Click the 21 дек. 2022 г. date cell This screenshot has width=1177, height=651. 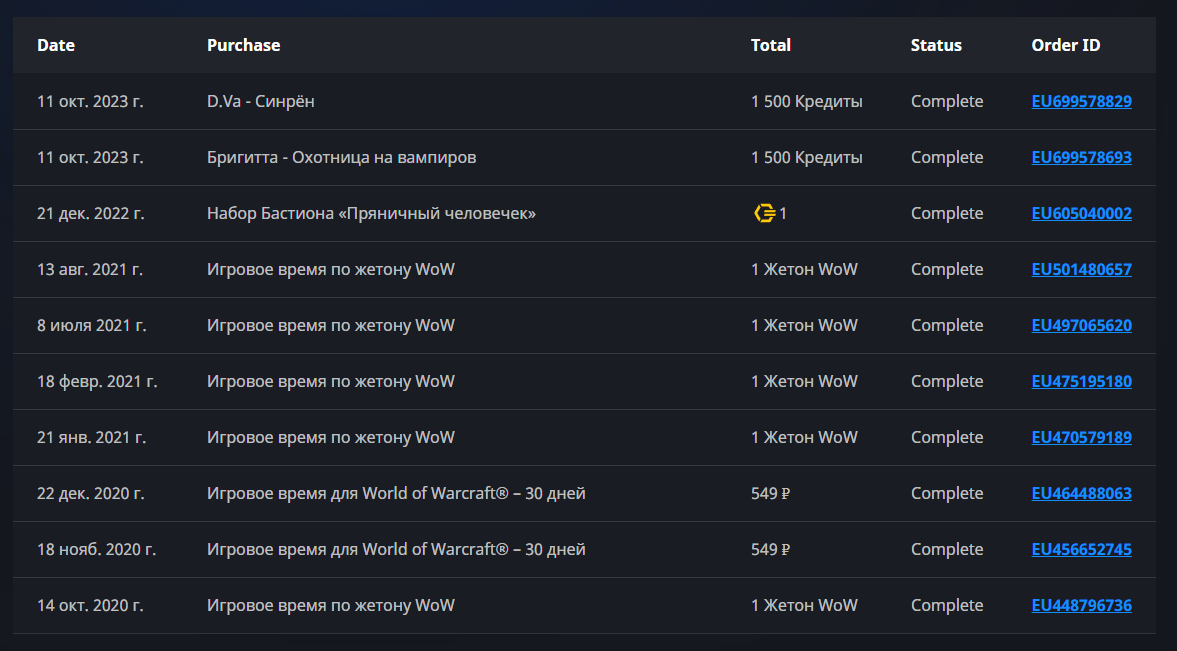[90, 213]
